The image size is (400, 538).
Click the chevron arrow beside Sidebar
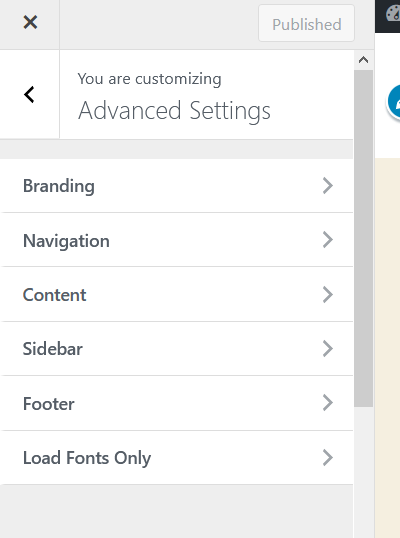(x=328, y=349)
